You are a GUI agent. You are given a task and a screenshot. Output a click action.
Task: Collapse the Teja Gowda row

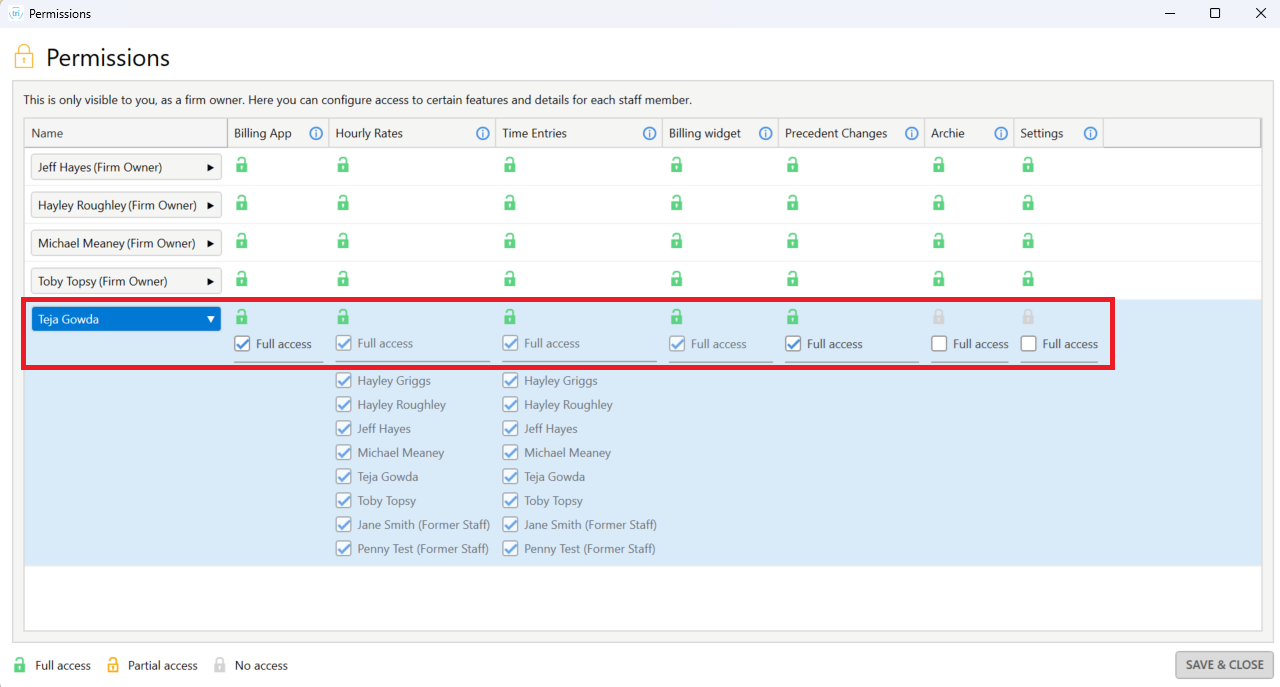[210, 319]
